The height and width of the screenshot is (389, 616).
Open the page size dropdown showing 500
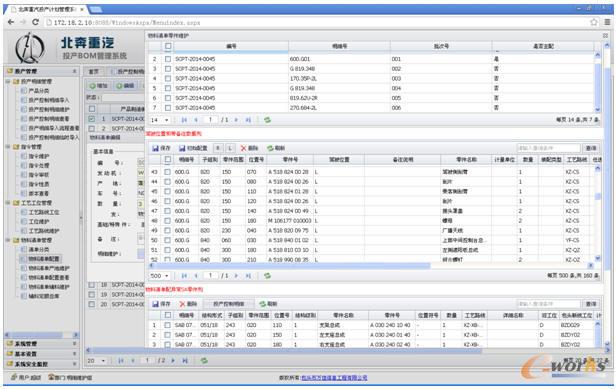point(160,276)
